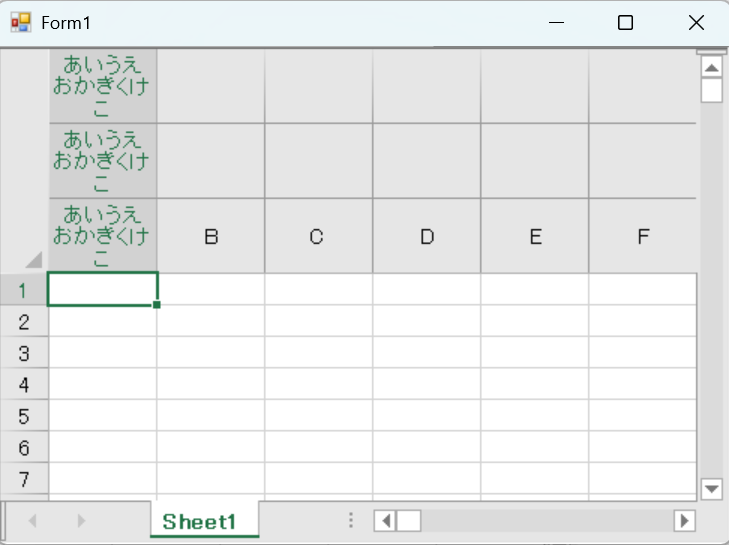The image size is (729, 545).
Task: Close the Form1 window
Action: pyautogui.click(x=696, y=22)
